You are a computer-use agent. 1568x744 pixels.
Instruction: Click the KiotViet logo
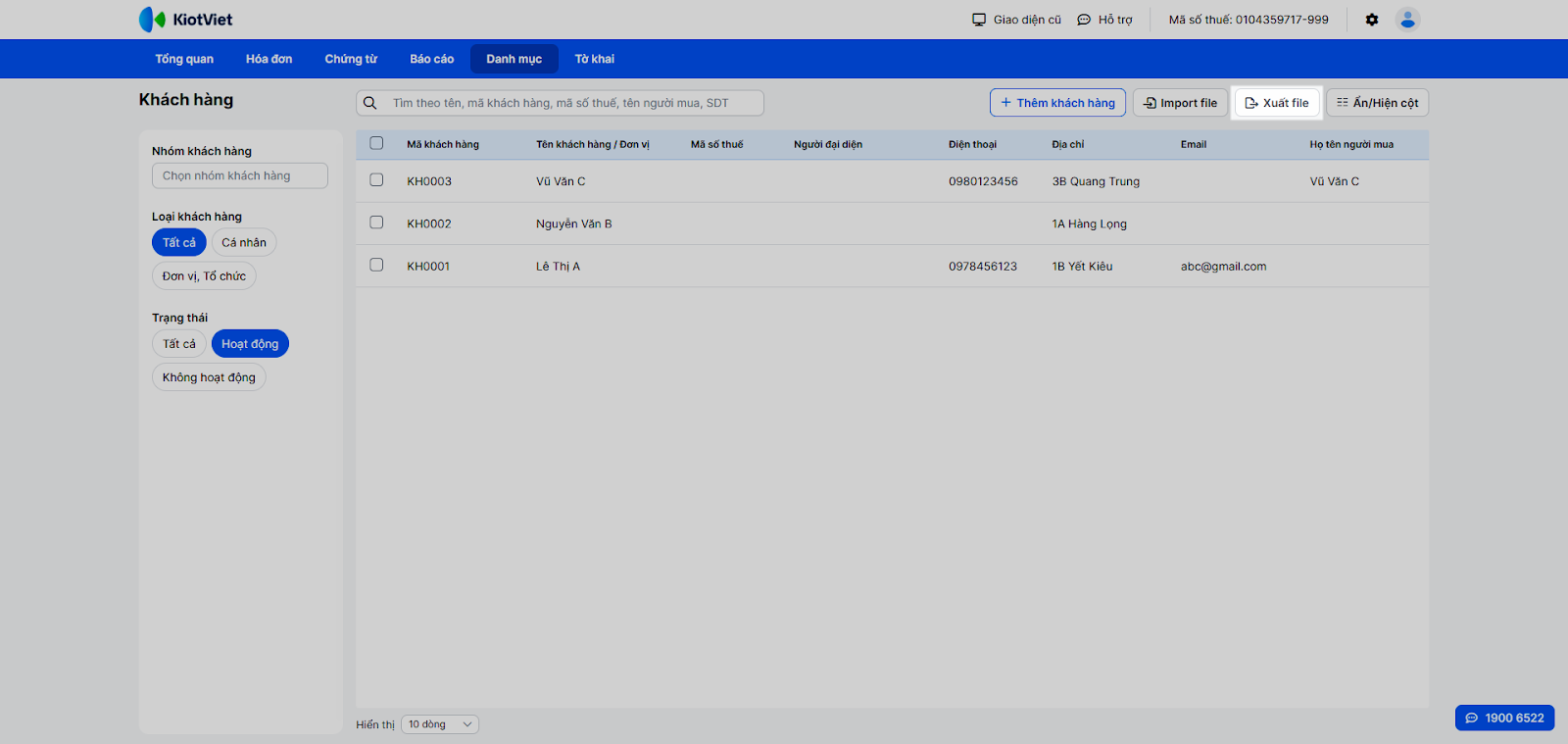click(185, 20)
